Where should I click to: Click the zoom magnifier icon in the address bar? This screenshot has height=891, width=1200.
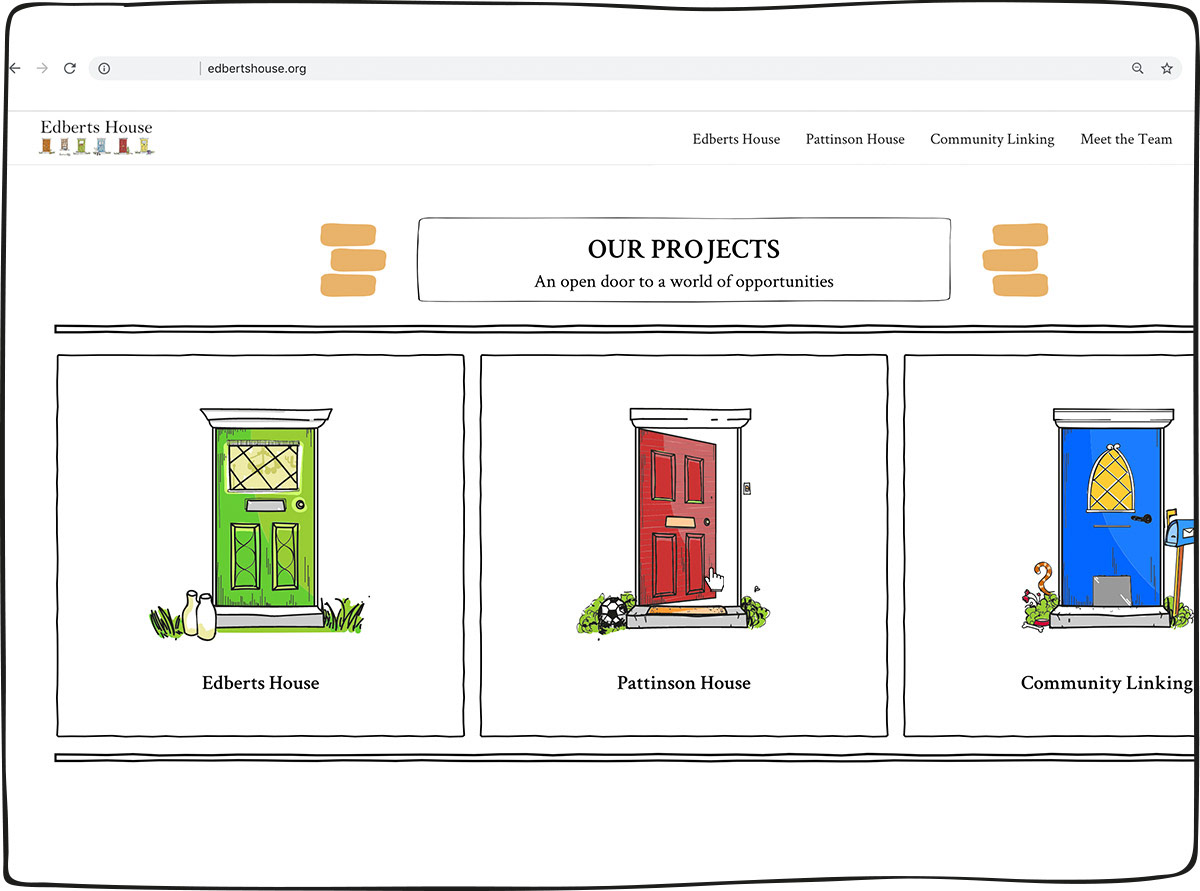(1137, 69)
